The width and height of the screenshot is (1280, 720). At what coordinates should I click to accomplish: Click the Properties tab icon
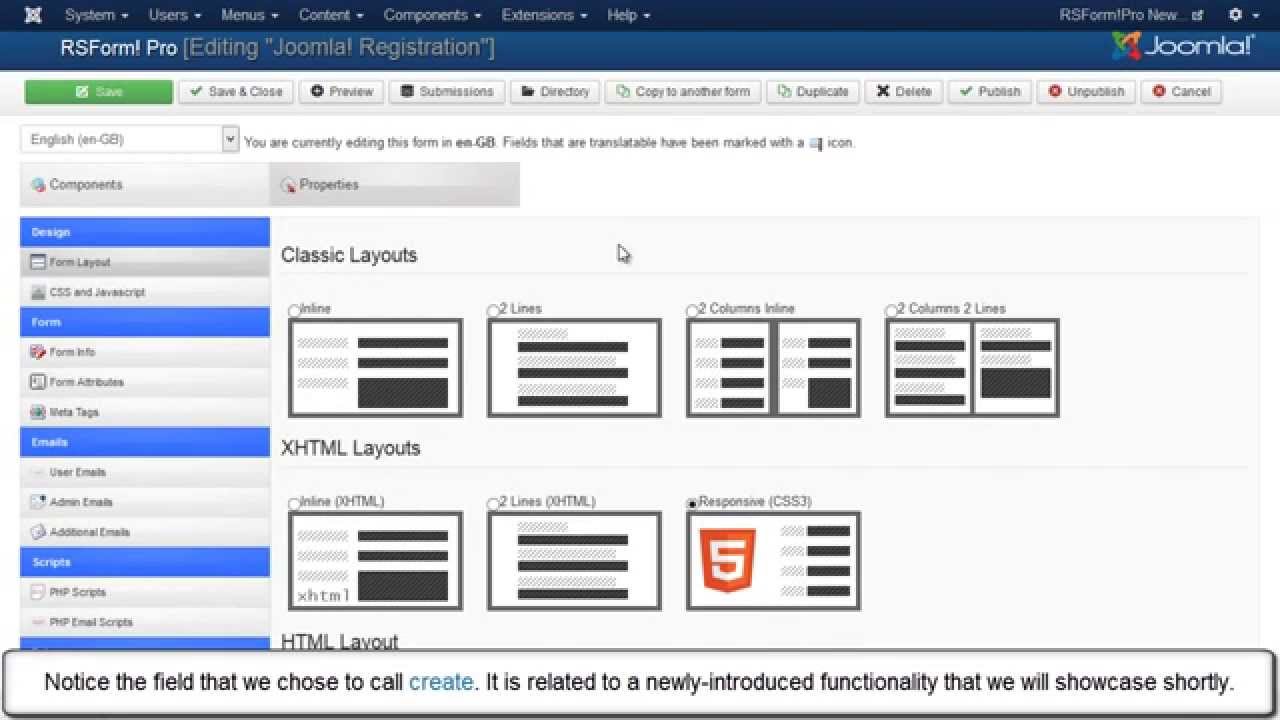(x=289, y=185)
